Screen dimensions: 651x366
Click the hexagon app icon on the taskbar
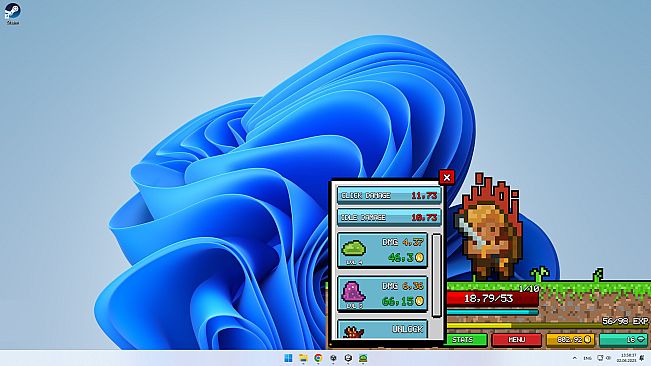coord(348,358)
